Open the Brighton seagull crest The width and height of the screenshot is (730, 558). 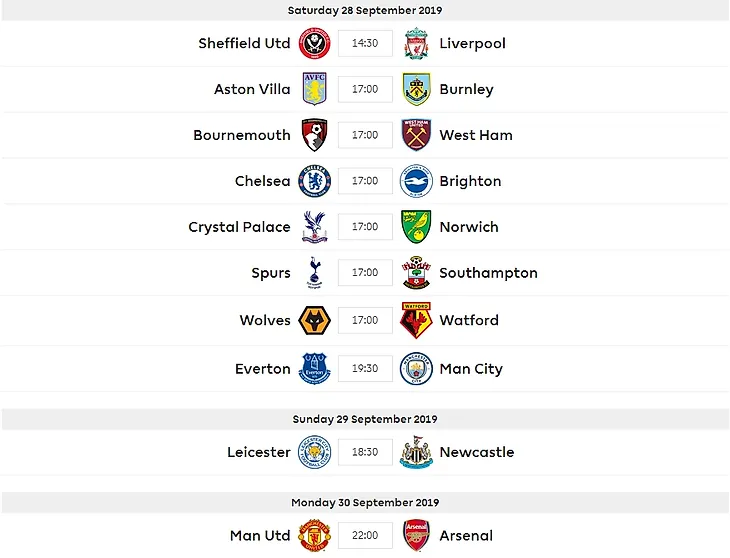click(416, 181)
